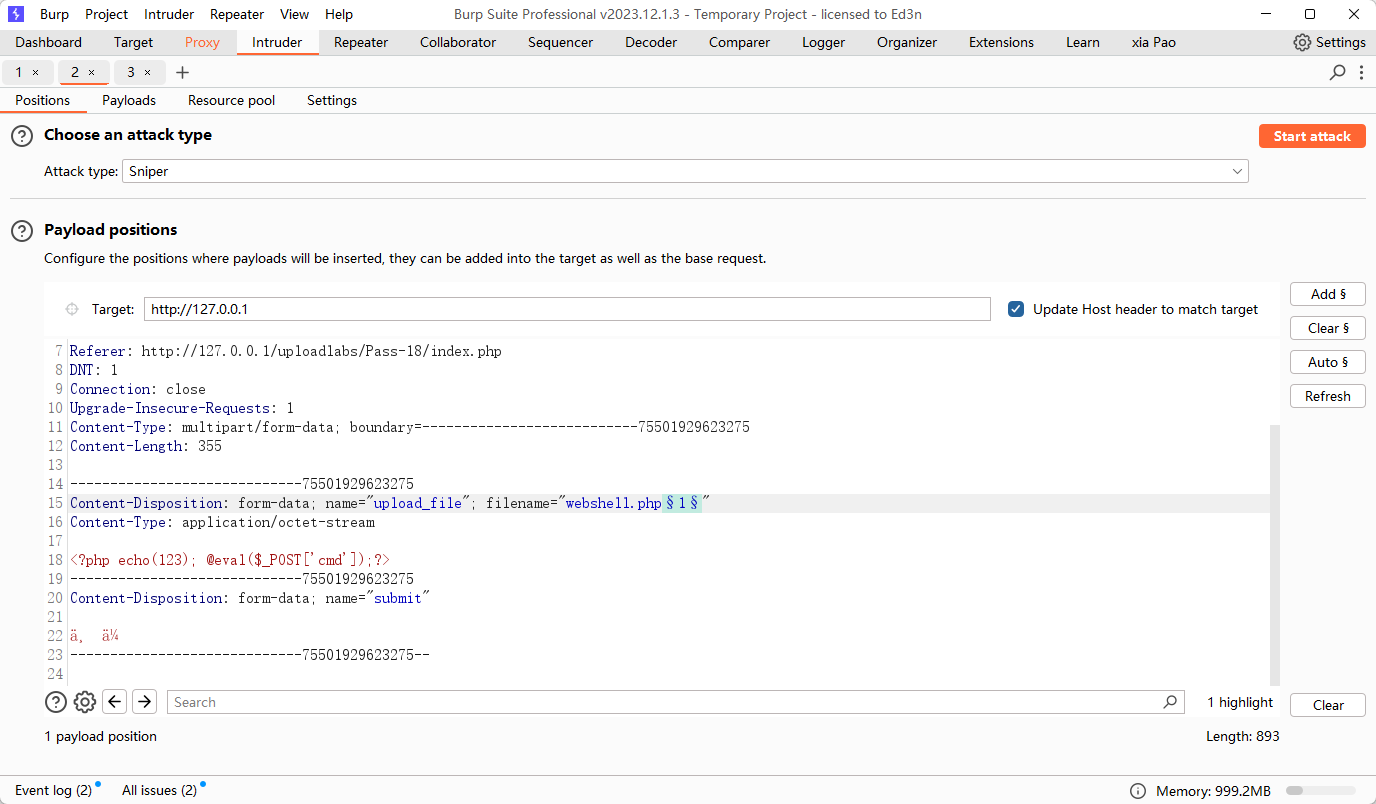The image size is (1376, 804).
Task: Close Intruder tab 2
Action: click(92, 72)
